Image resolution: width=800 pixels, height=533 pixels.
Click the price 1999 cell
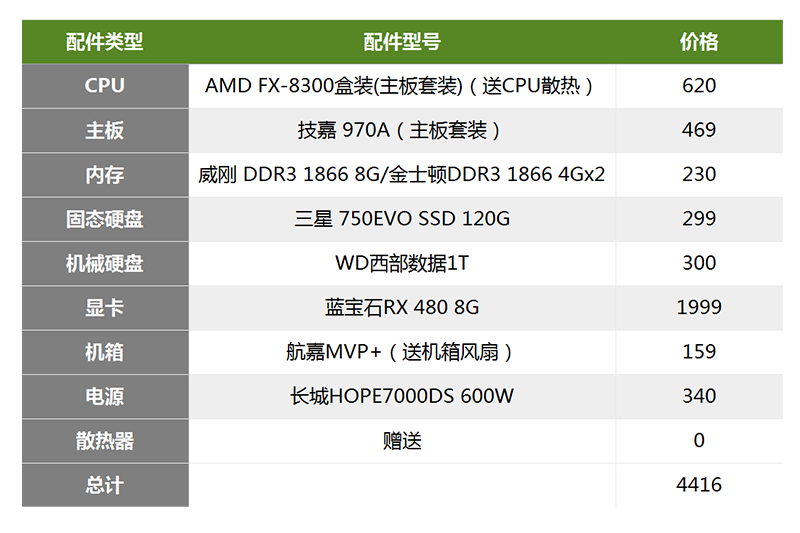[x=699, y=307]
